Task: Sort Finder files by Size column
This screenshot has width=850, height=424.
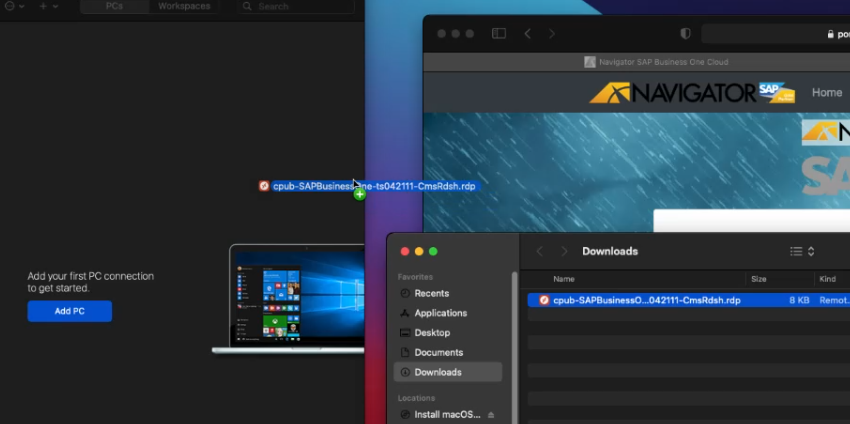Action: [758, 279]
